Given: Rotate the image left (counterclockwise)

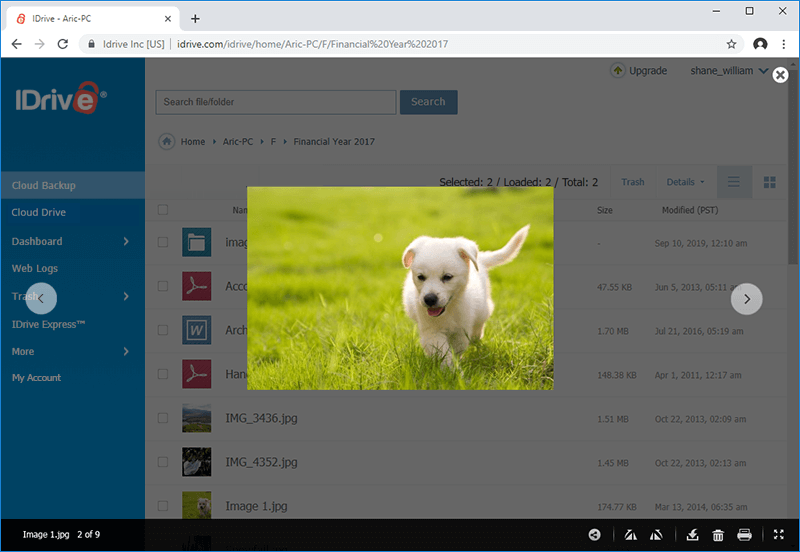Looking at the screenshot, I should 631,535.
